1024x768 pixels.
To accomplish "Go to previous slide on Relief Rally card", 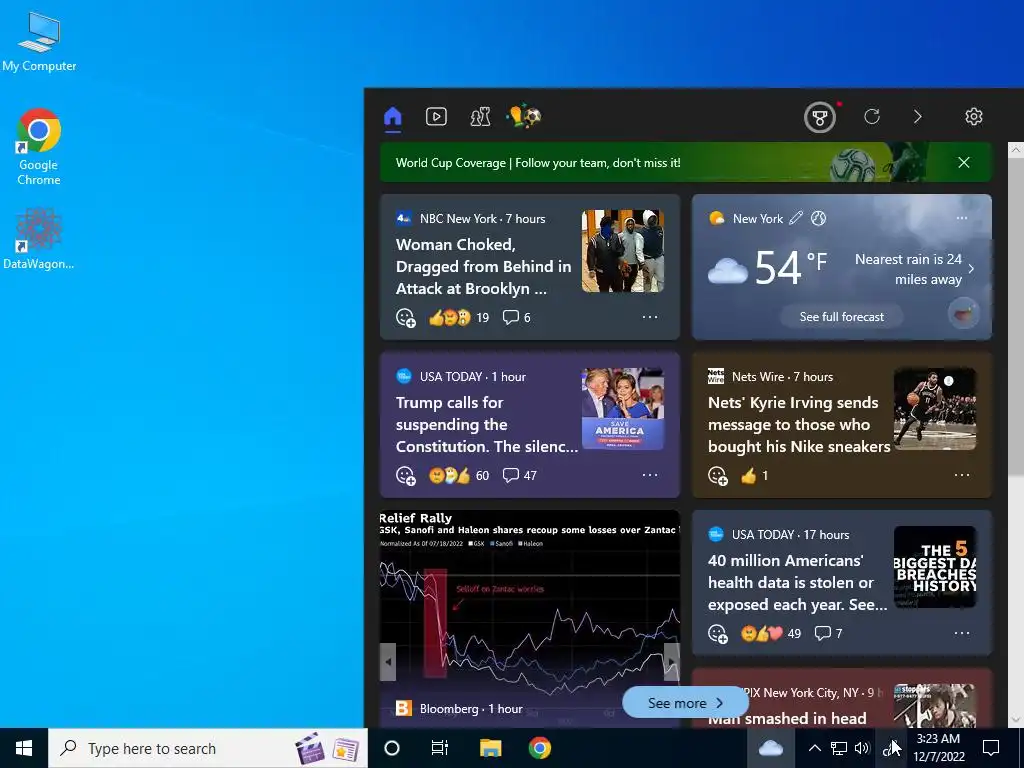I will [x=388, y=662].
